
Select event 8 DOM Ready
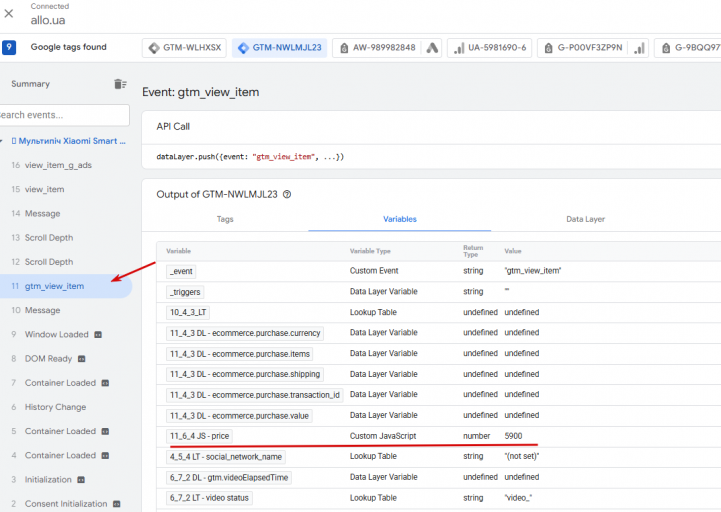click(x=66, y=358)
